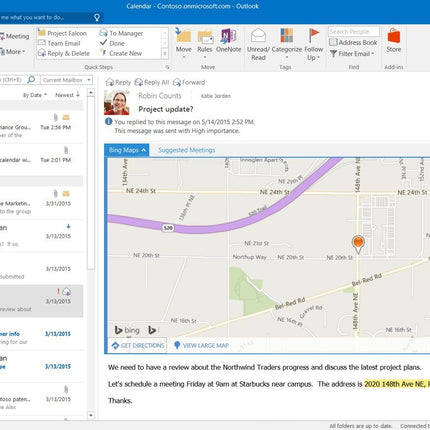The height and width of the screenshot is (430, 430).
Task: Click Reply All in reading pane
Action: [152, 82]
